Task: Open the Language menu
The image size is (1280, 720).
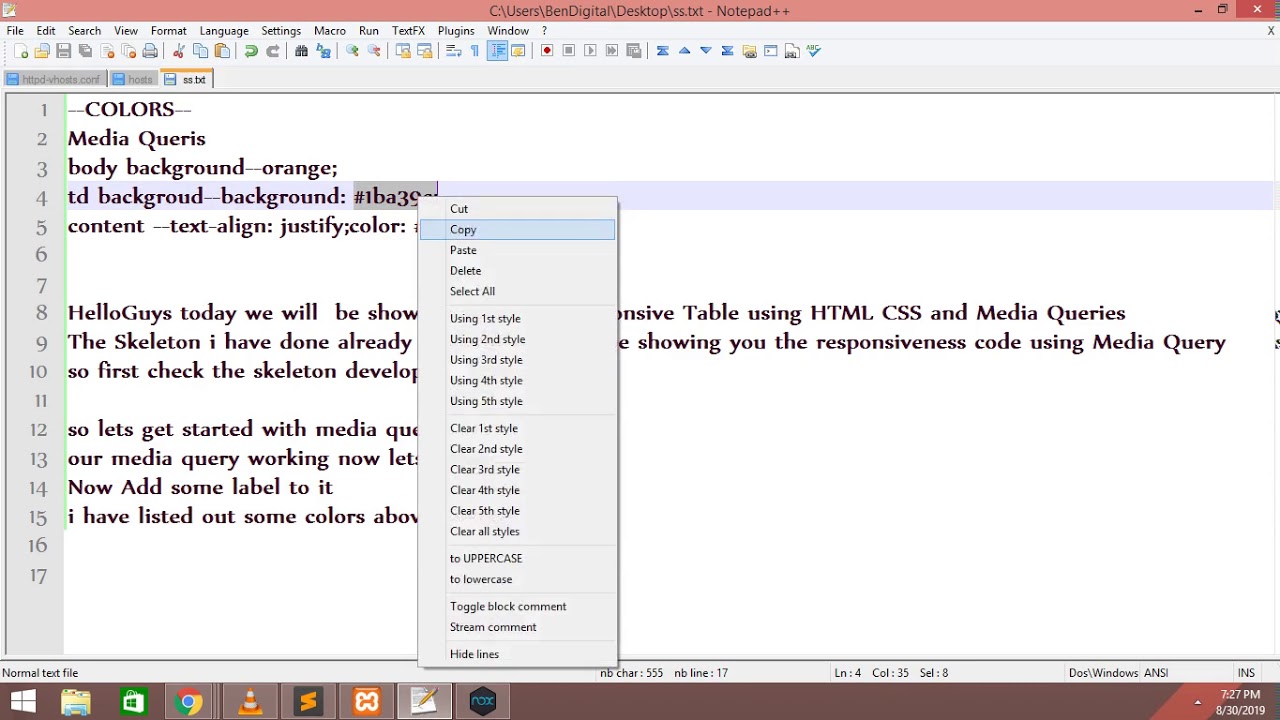Action: point(224,31)
